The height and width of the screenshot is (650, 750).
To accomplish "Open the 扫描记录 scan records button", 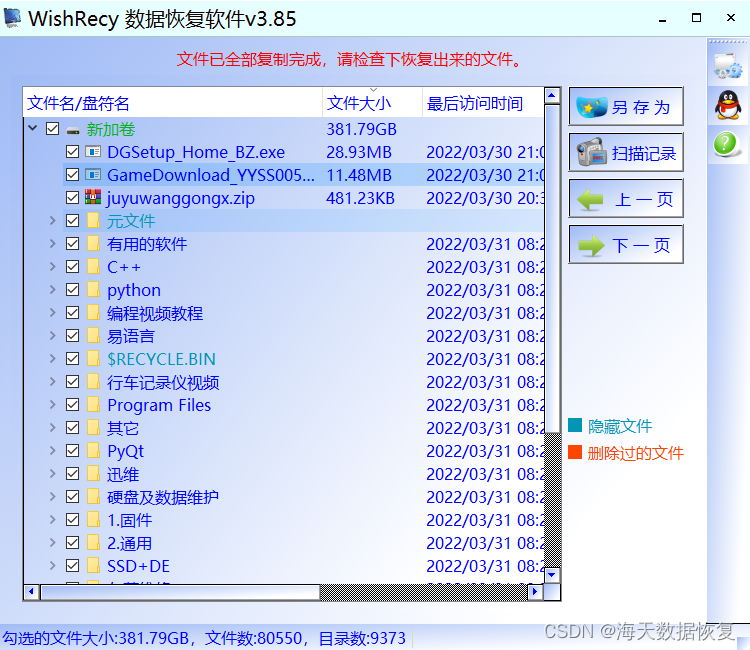I will point(626,153).
